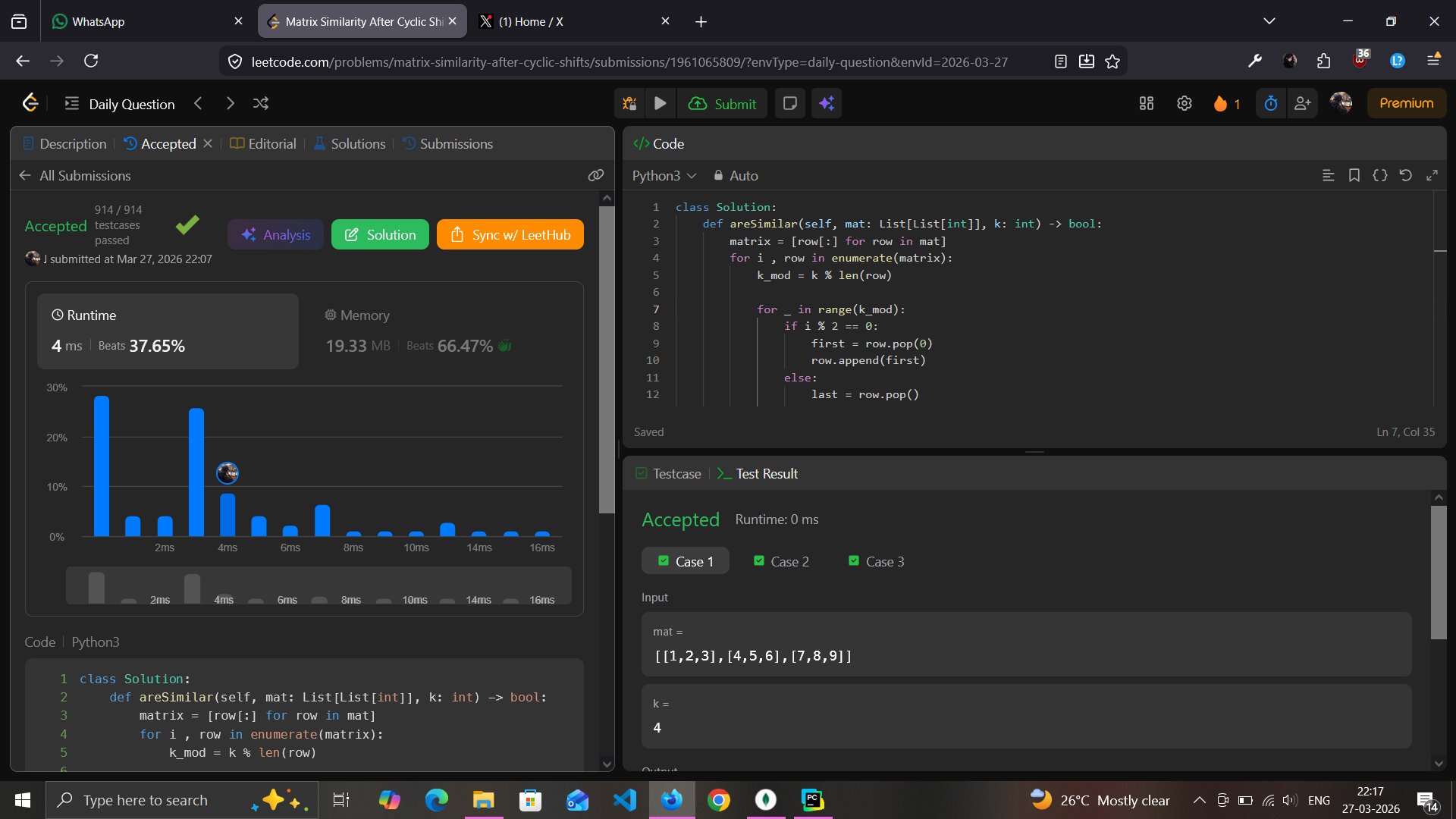Select Case 3 test case
This screenshot has height=819, width=1456.
coord(876,561)
